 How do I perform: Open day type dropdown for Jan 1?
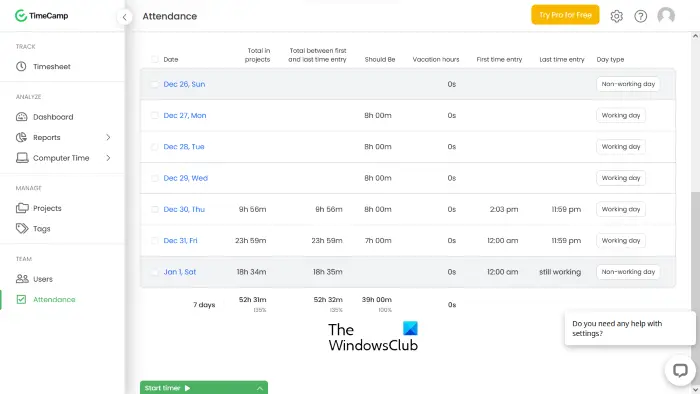(628, 271)
